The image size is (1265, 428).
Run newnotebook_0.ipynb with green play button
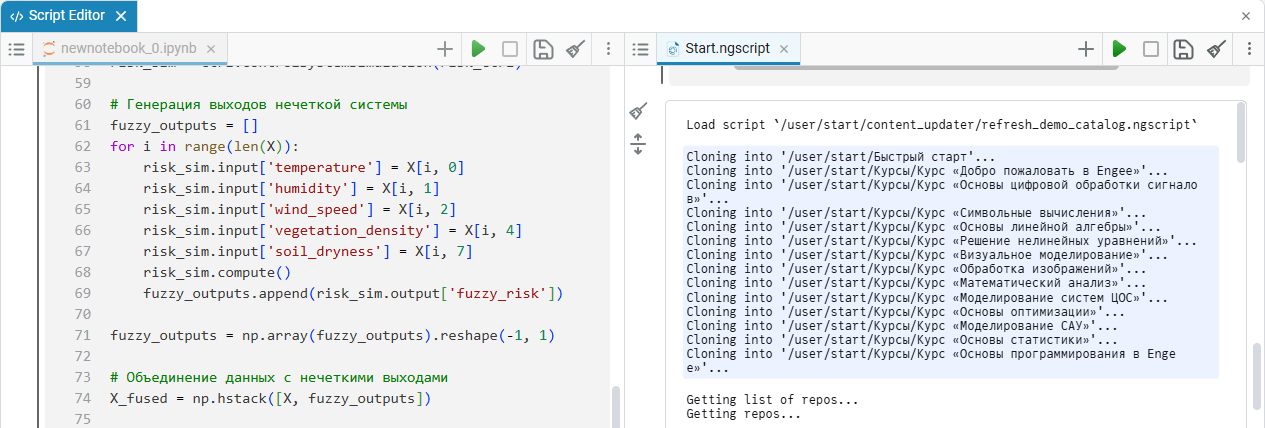[478, 48]
